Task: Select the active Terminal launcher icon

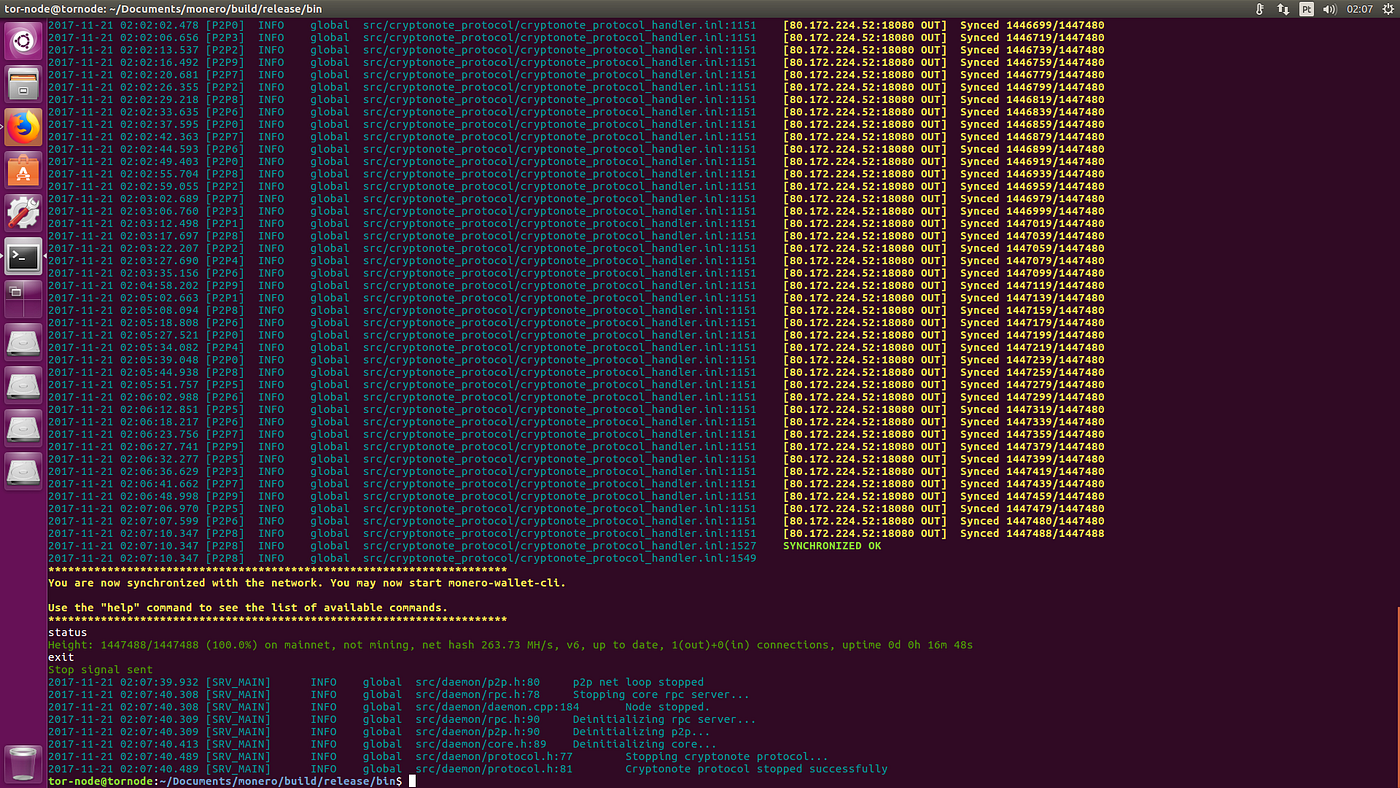Action: pos(22,256)
